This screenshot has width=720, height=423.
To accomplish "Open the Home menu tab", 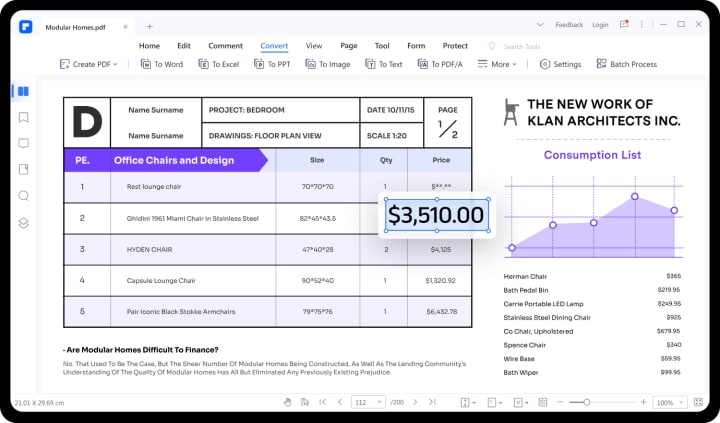I will [149, 46].
